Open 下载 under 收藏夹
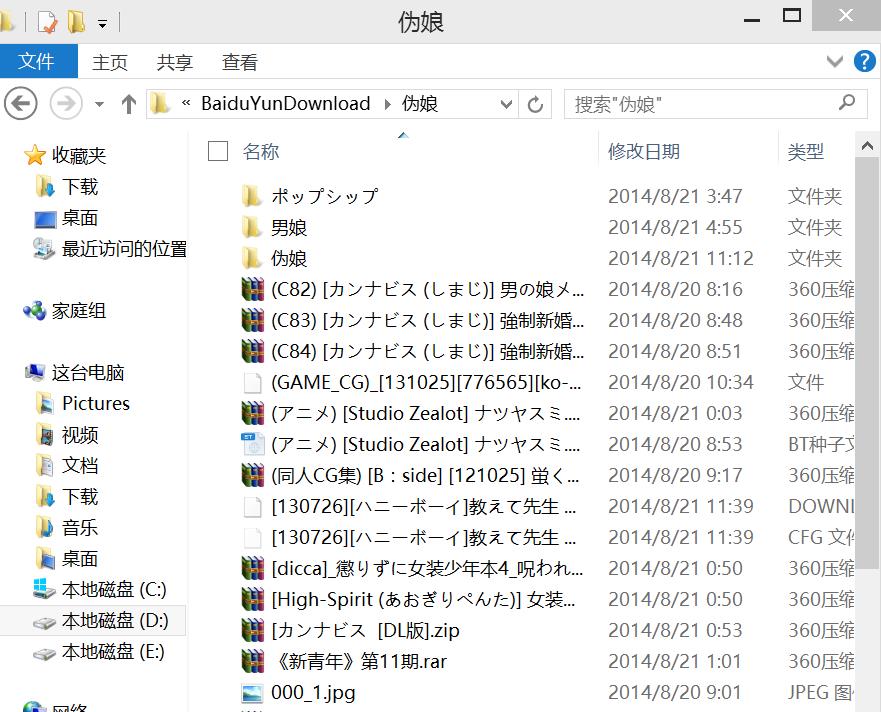This screenshot has width=881, height=712. coord(80,187)
